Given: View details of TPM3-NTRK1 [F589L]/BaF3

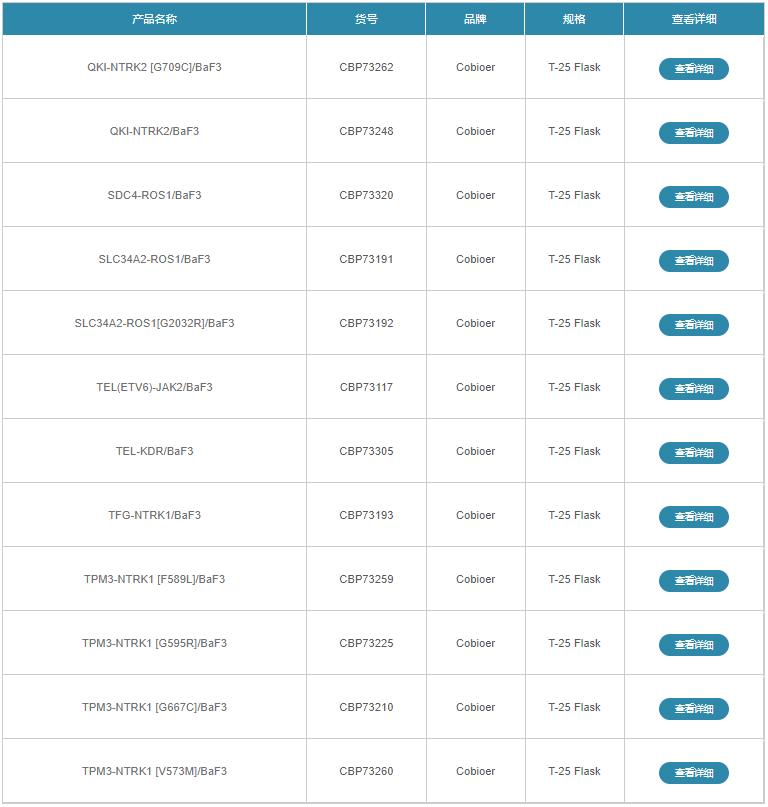Looking at the screenshot, I should tap(693, 581).
